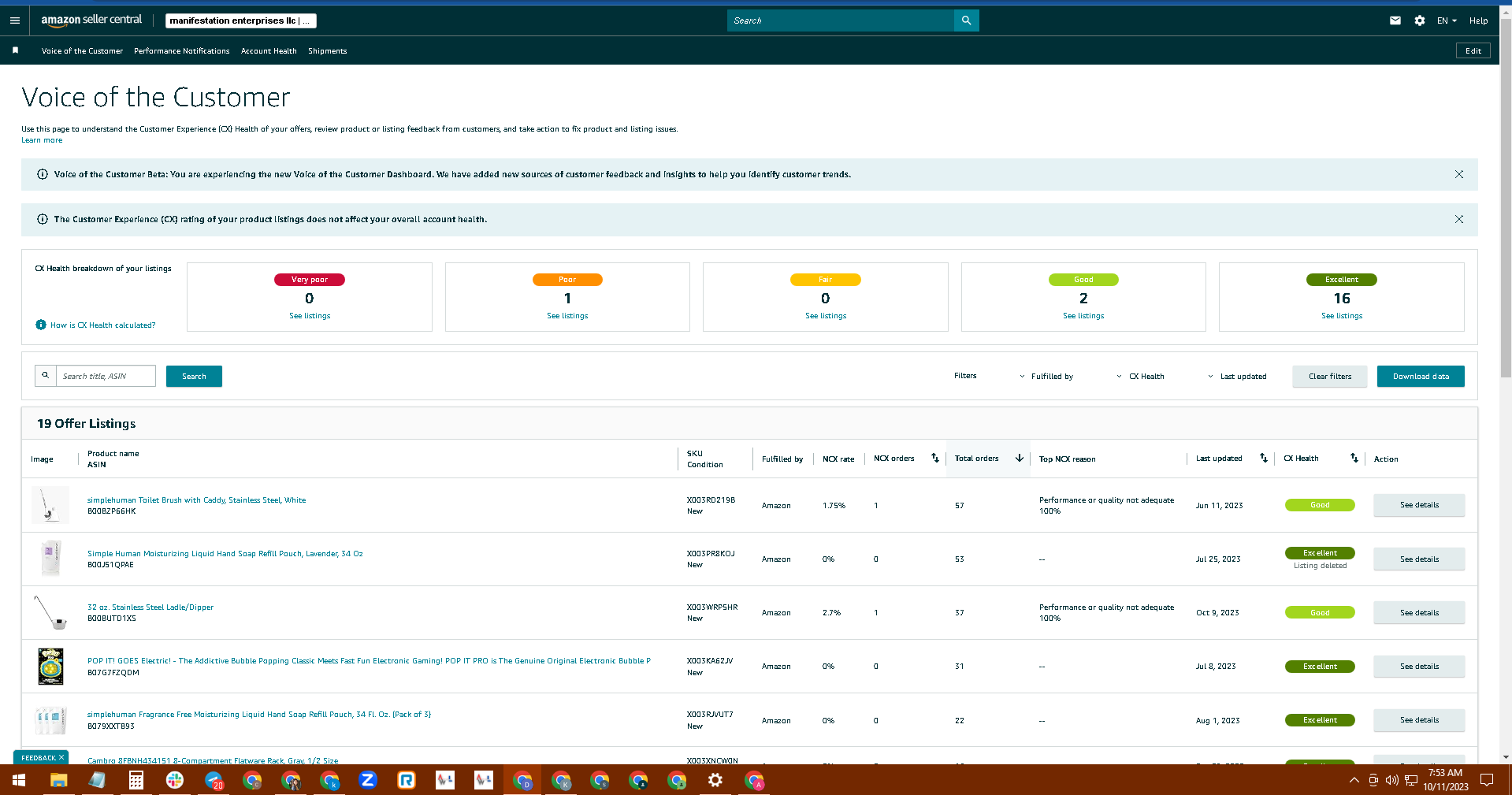The image size is (1512, 795).
Task: Open the EN language dropdown
Action: tap(1447, 20)
